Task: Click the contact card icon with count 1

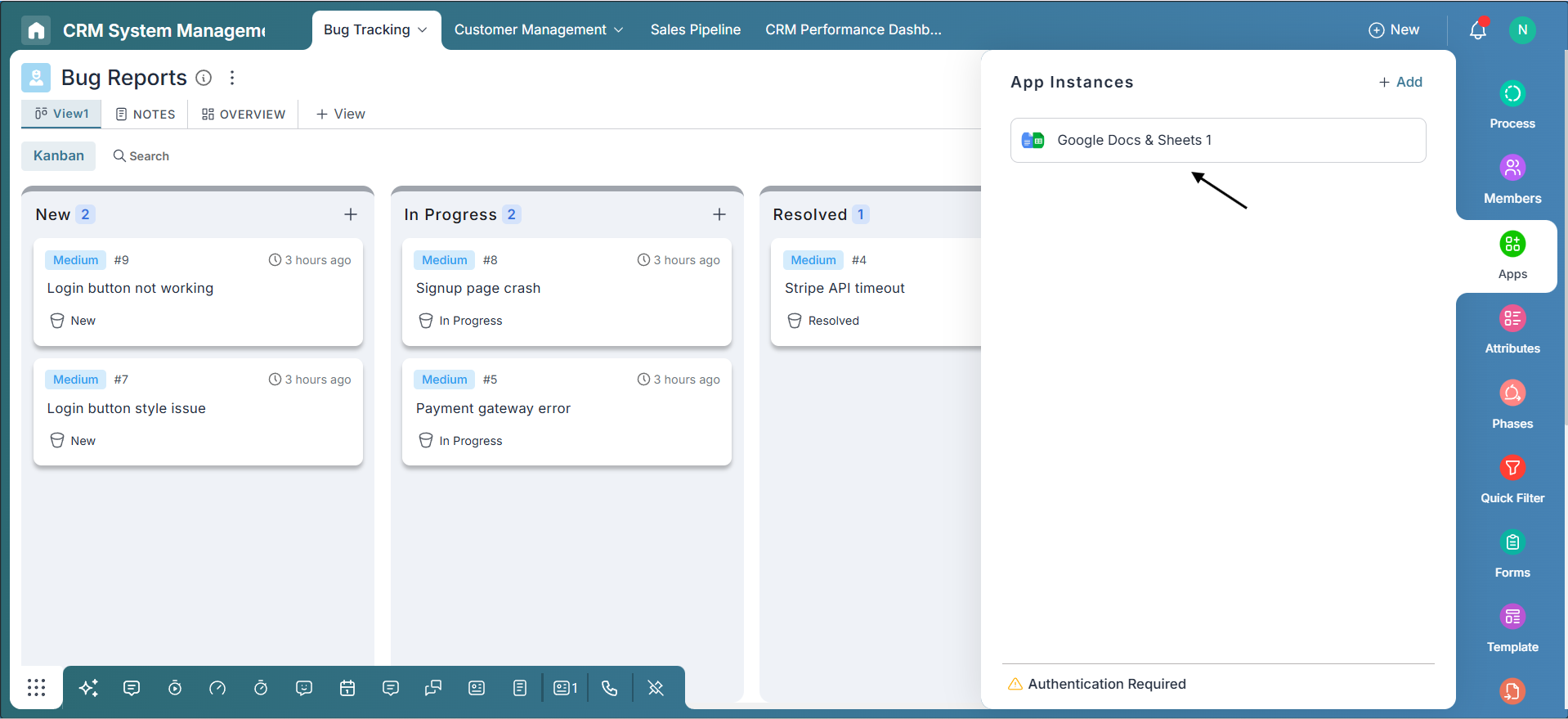Action: coord(566,688)
